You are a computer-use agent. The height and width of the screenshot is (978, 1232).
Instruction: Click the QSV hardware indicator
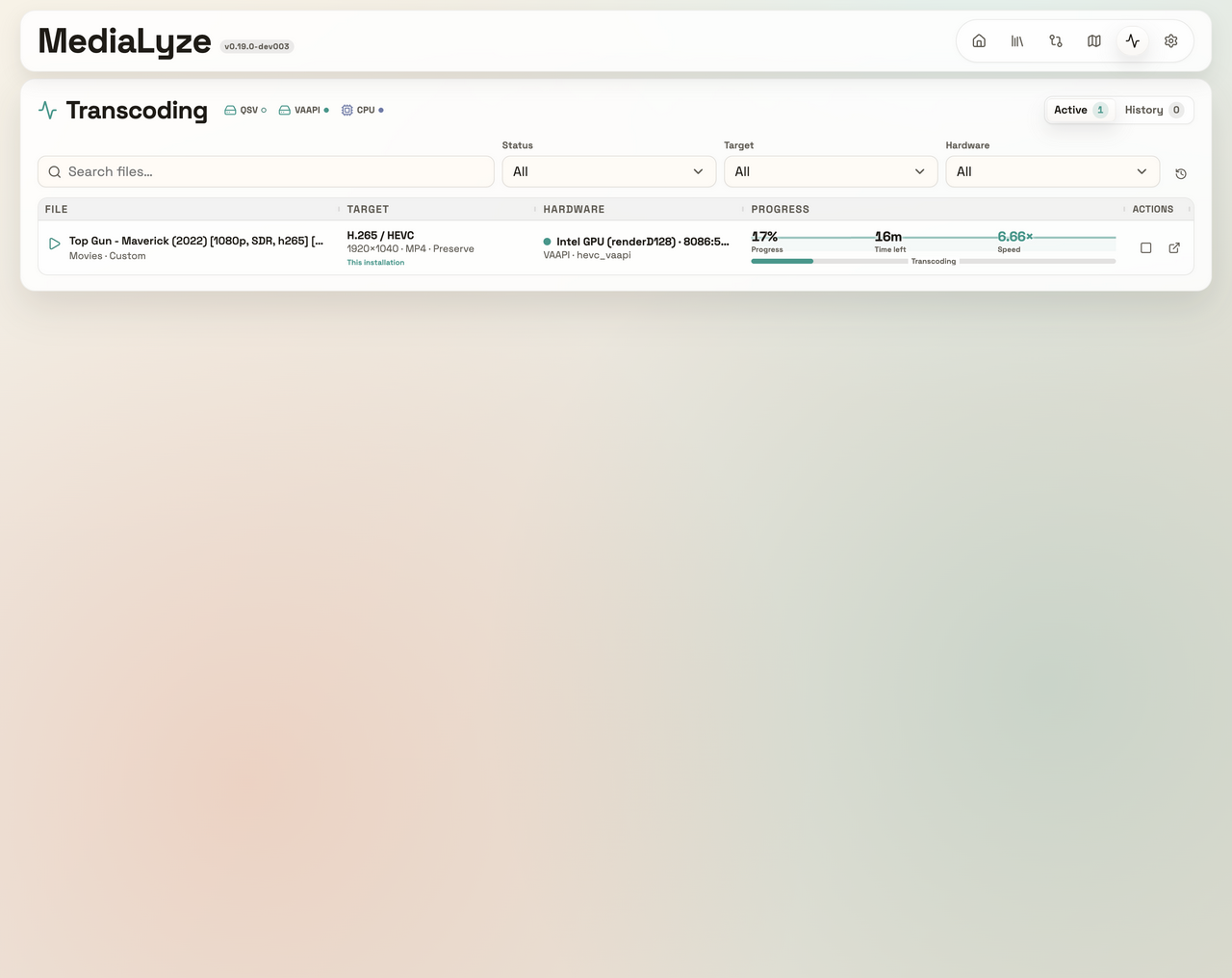[x=245, y=111]
